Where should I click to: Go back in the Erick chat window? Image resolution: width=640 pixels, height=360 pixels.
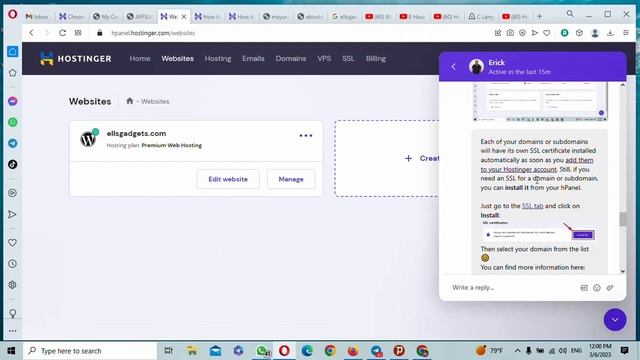click(453, 67)
